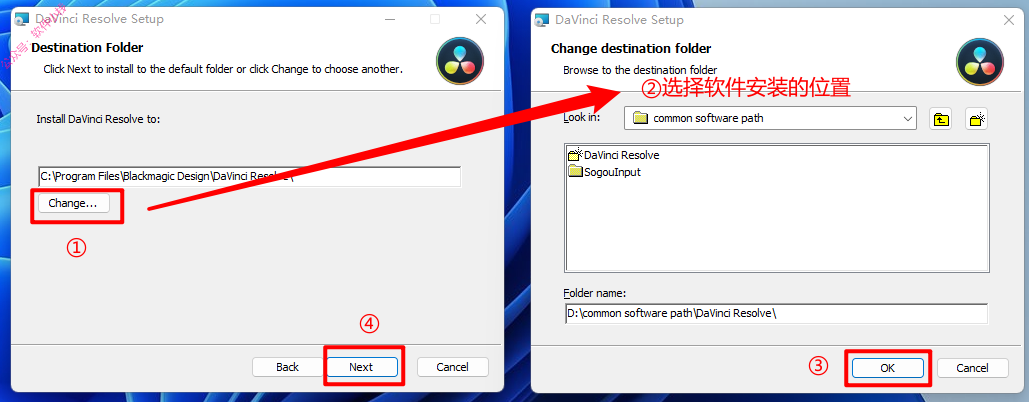
Task: Click the Look in dropdown arrow
Action: [x=908, y=119]
